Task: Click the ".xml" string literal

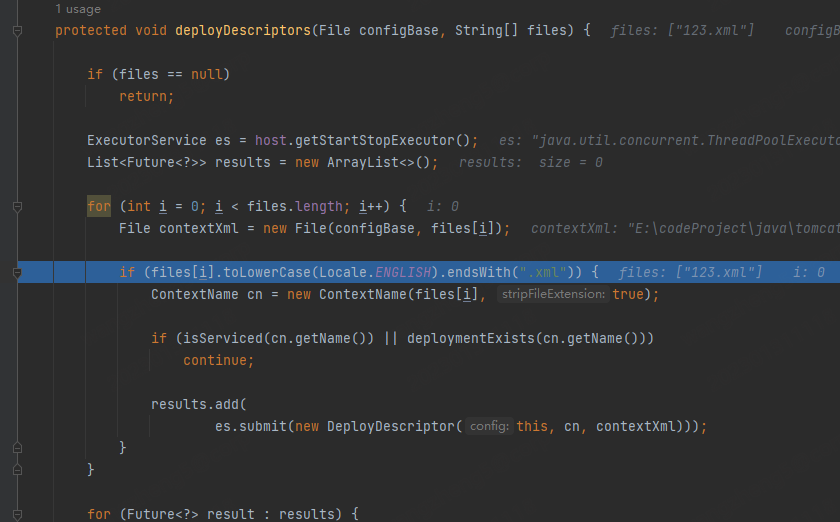Action: pos(543,272)
